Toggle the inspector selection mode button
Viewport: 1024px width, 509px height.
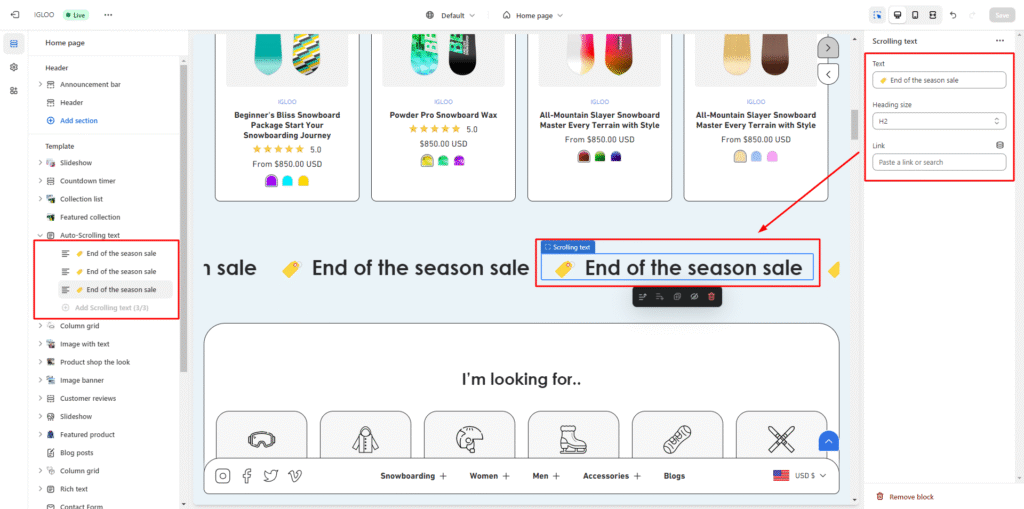coord(877,15)
